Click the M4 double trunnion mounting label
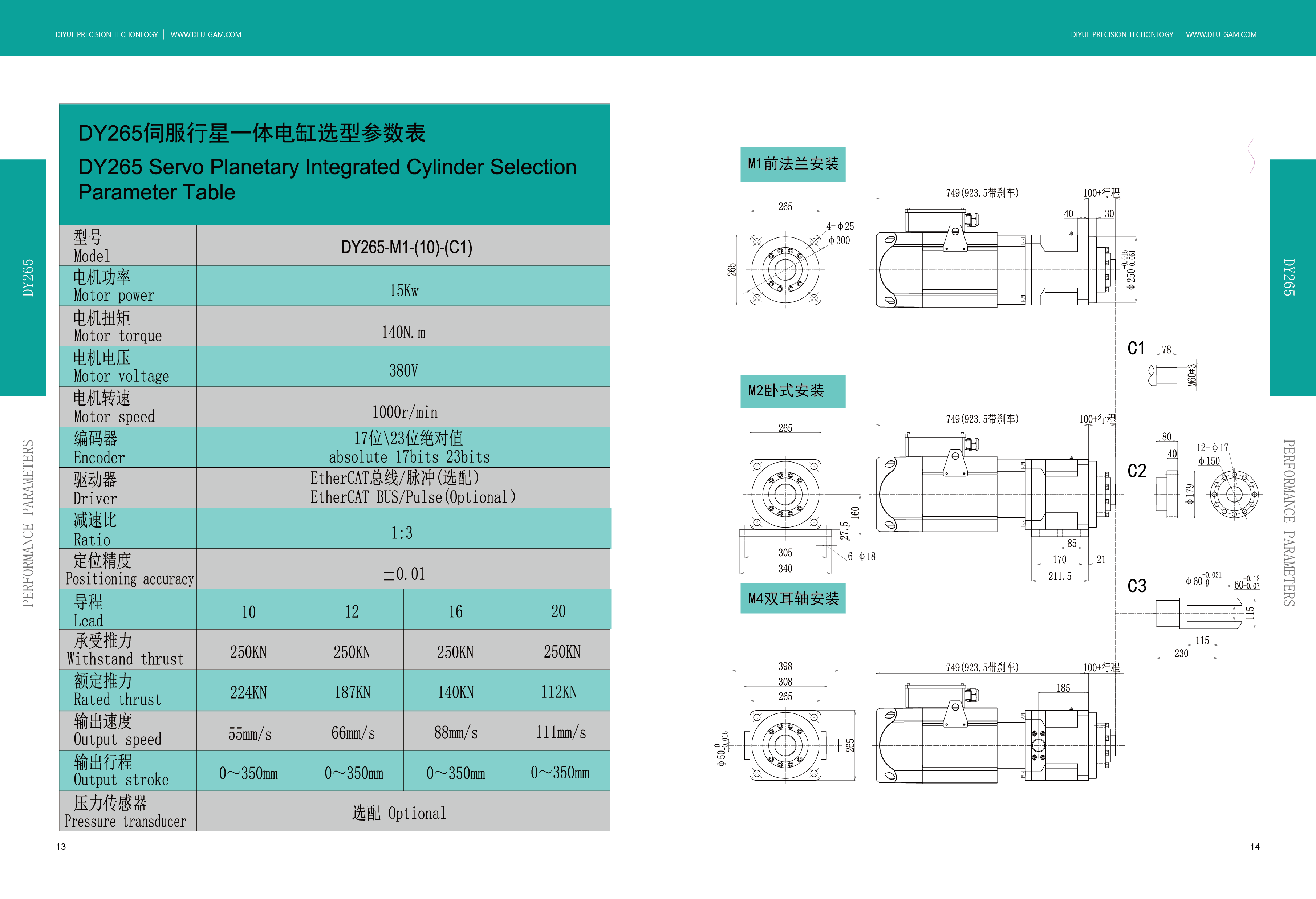This screenshot has height=899, width=1316. (x=792, y=598)
